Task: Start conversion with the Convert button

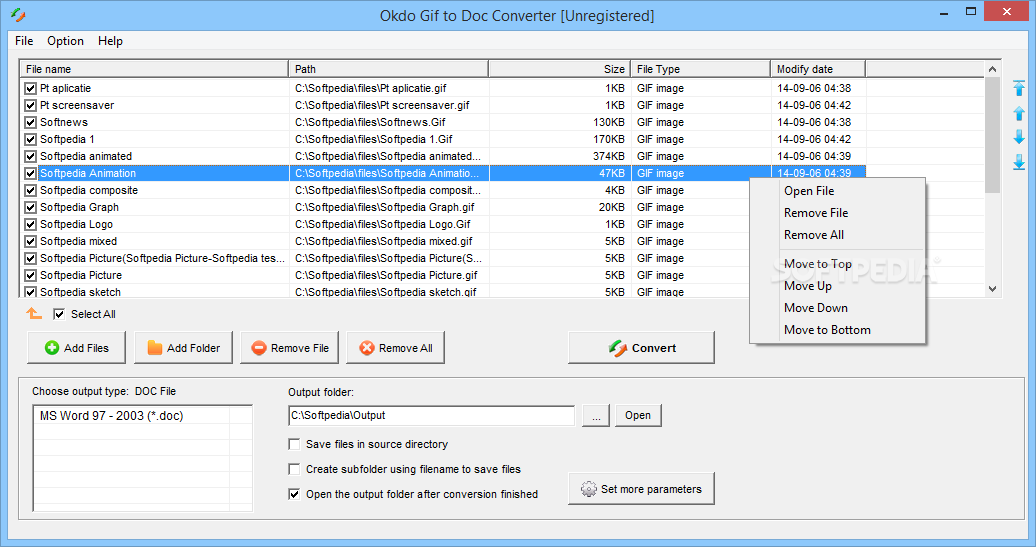Action: 642,347
